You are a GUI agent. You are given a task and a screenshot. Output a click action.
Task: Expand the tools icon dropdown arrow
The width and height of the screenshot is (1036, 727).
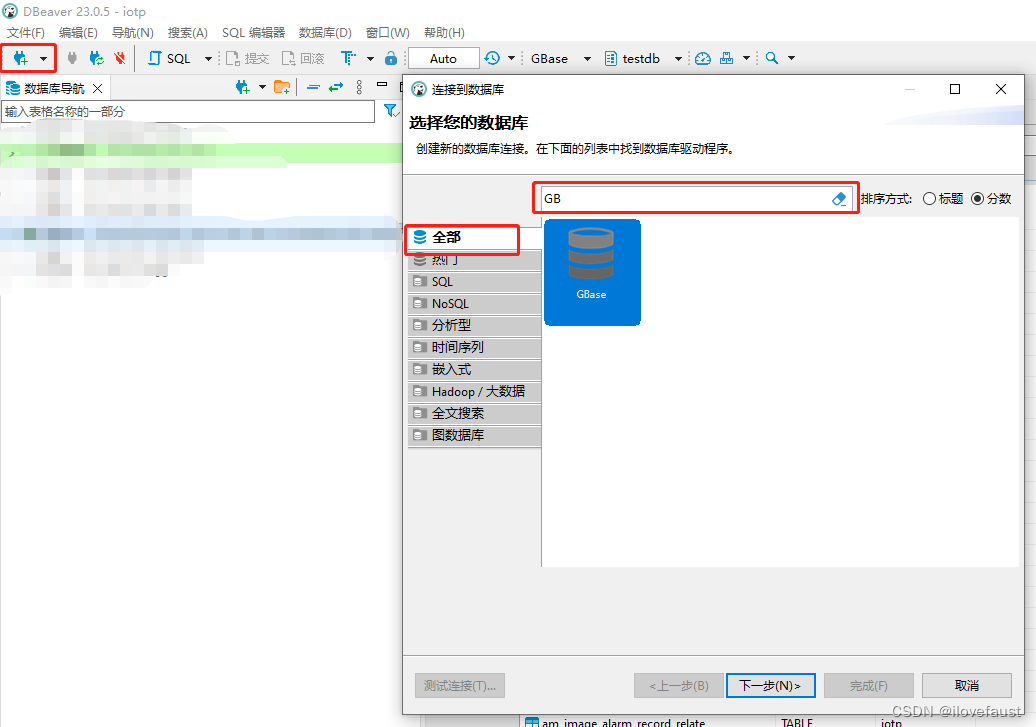(x=746, y=58)
